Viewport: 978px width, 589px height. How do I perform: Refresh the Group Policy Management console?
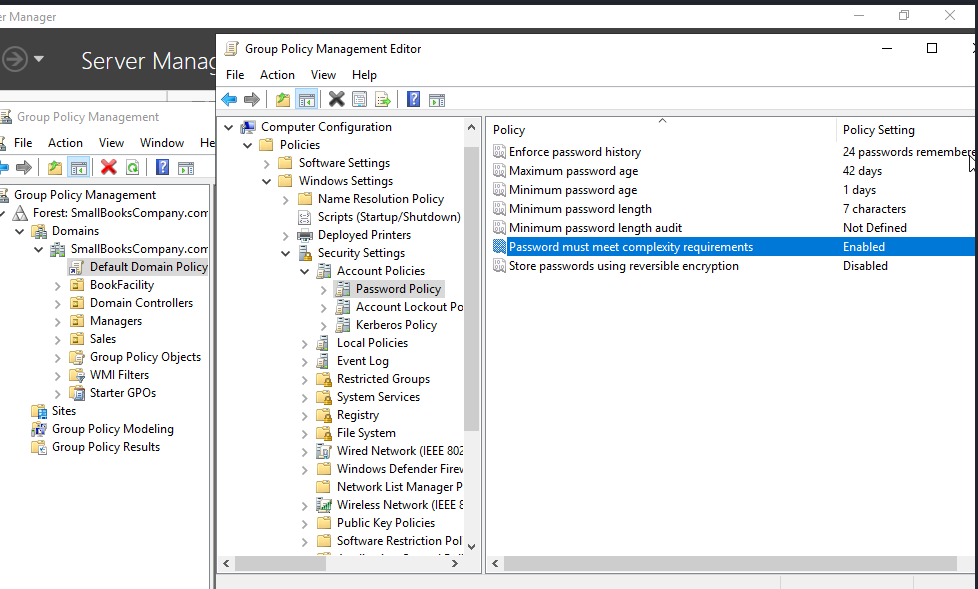[x=132, y=167]
